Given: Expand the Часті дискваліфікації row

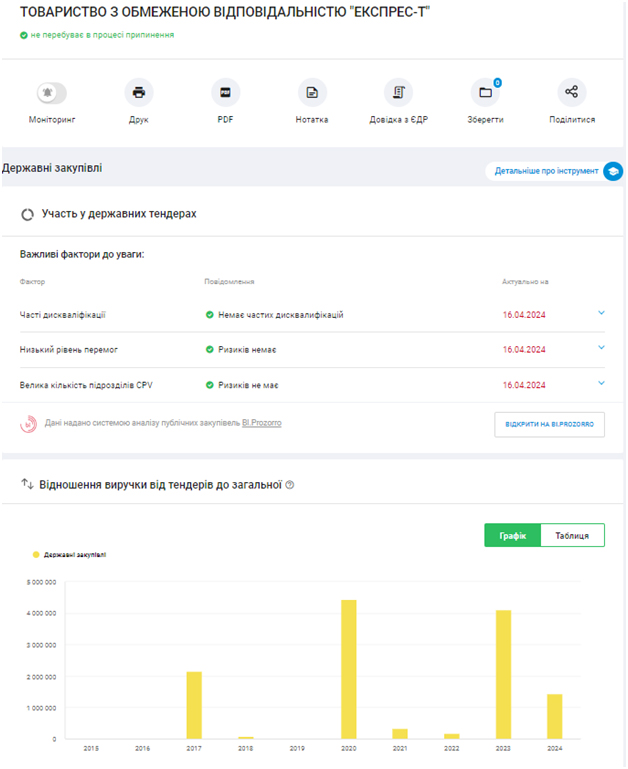Looking at the screenshot, I should [x=601, y=313].
